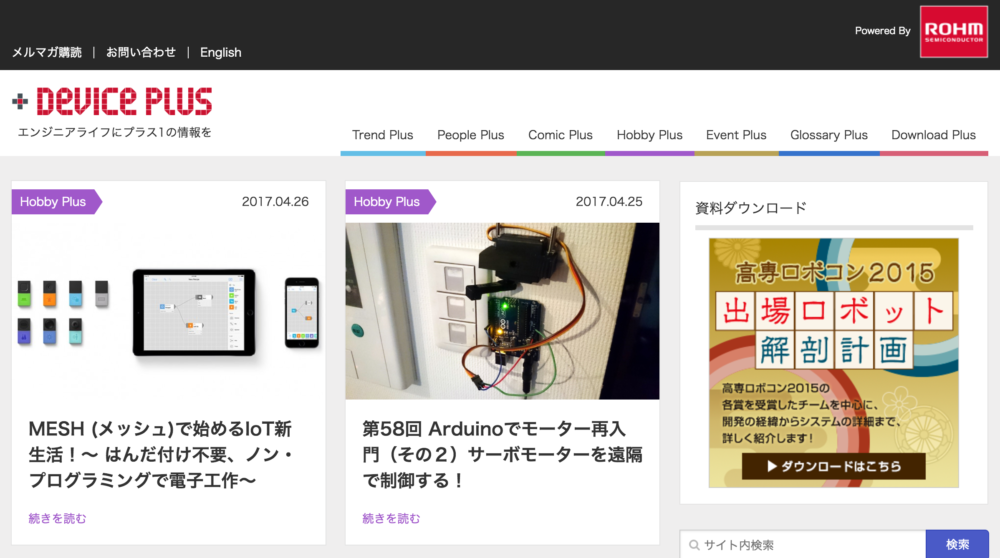
Task: Open the Hobby Plus menu in navigation
Action: pos(649,135)
